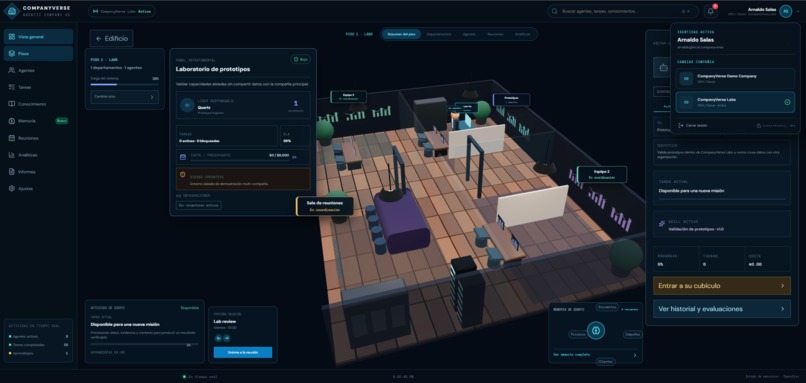This screenshot has height=383, width=806.
Task: Click the Quartz leader avatar
Action: 187,104
